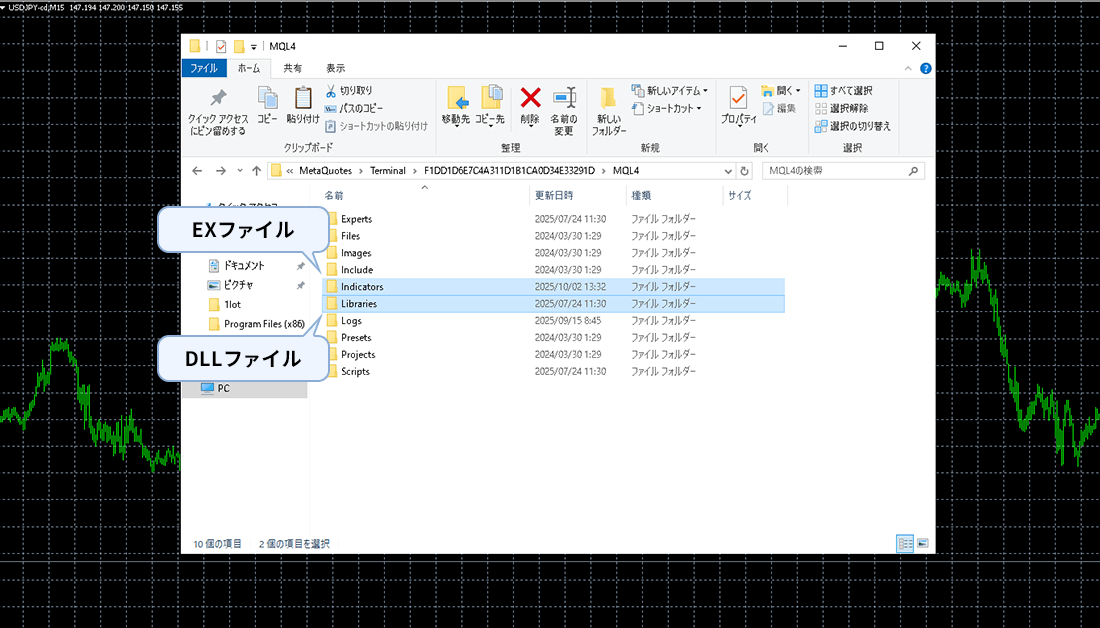1100x628 pixels.
Task: Expand the address bar history dropdown
Action: coord(727,170)
